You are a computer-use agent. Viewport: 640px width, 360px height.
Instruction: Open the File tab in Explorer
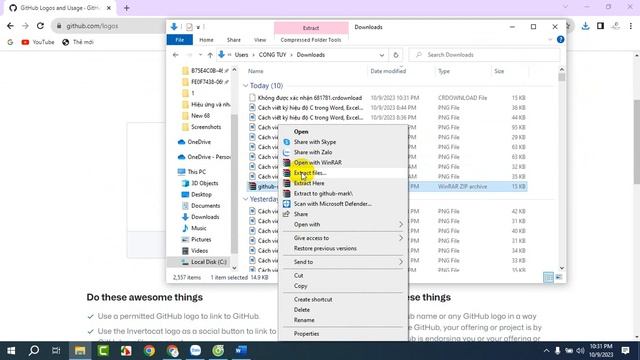[180, 40]
